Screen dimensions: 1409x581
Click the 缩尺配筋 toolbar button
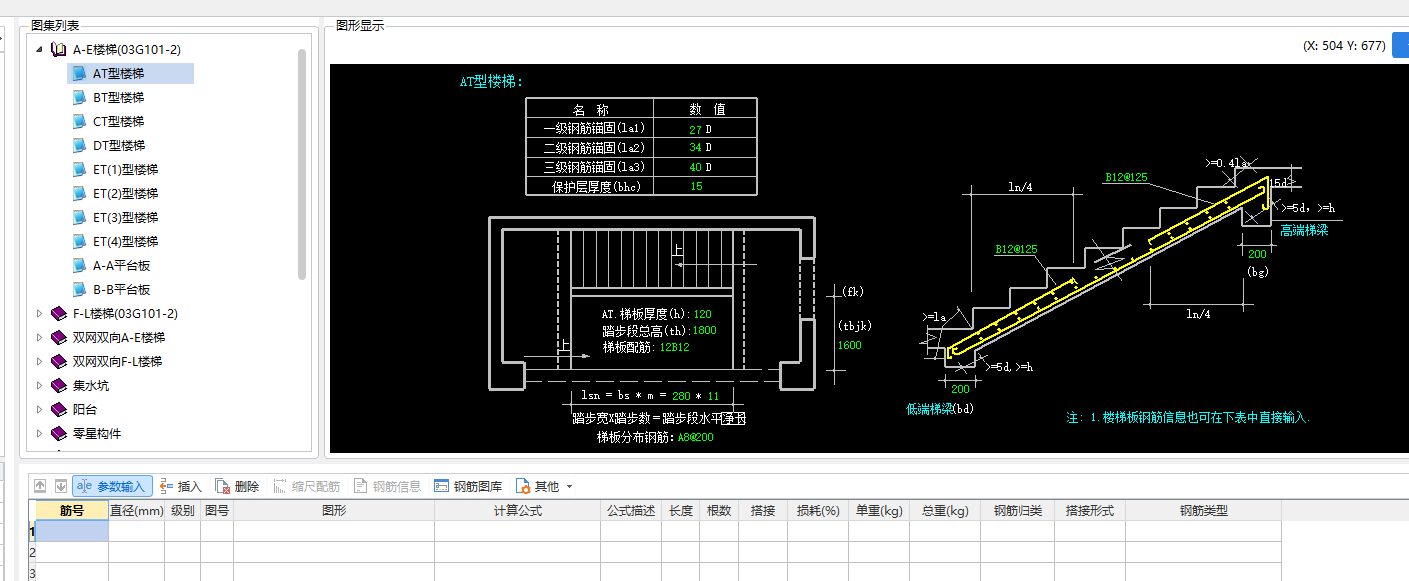click(x=306, y=486)
